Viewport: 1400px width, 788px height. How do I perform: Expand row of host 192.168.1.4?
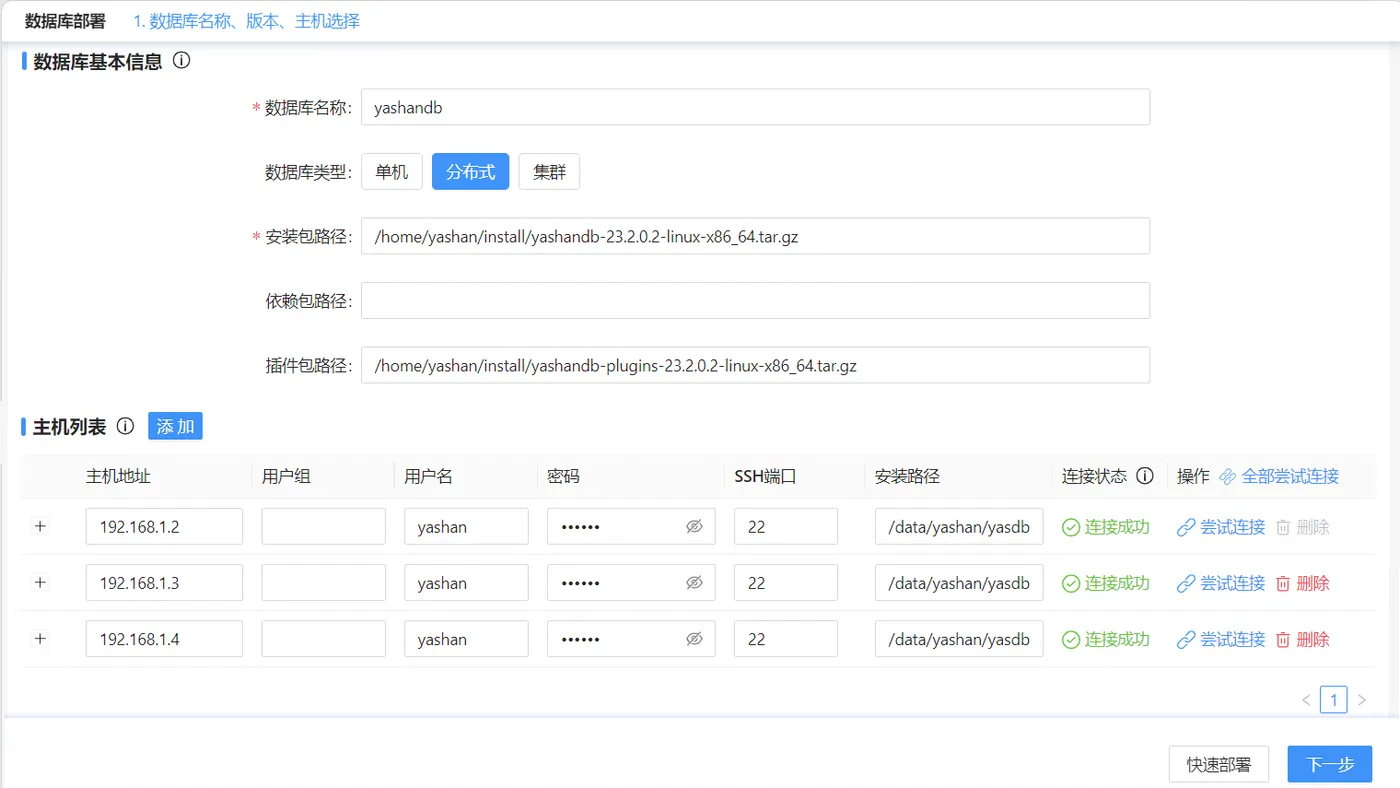pyautogui.click(x=40, y=638)
